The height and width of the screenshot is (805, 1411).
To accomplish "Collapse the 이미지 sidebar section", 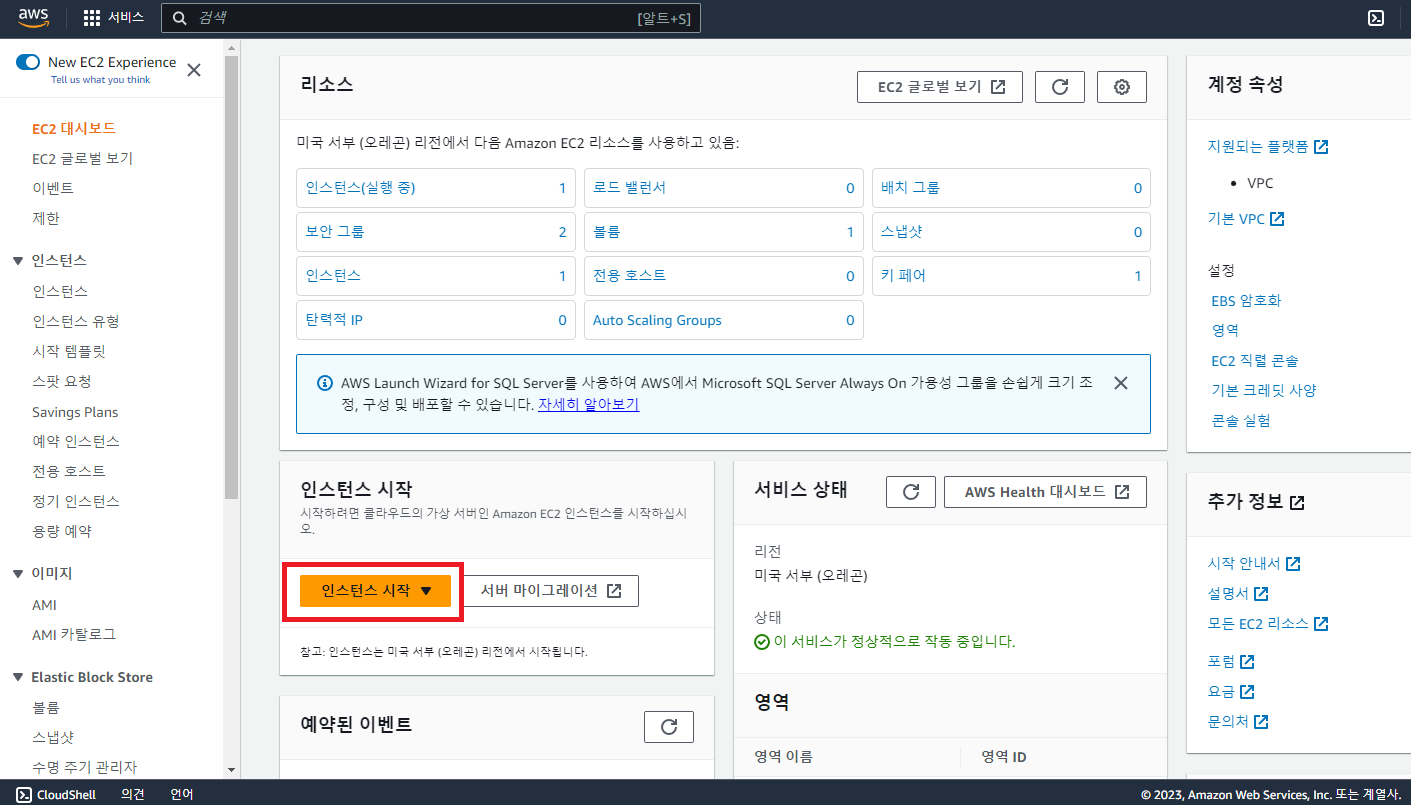I will (18, 574).
